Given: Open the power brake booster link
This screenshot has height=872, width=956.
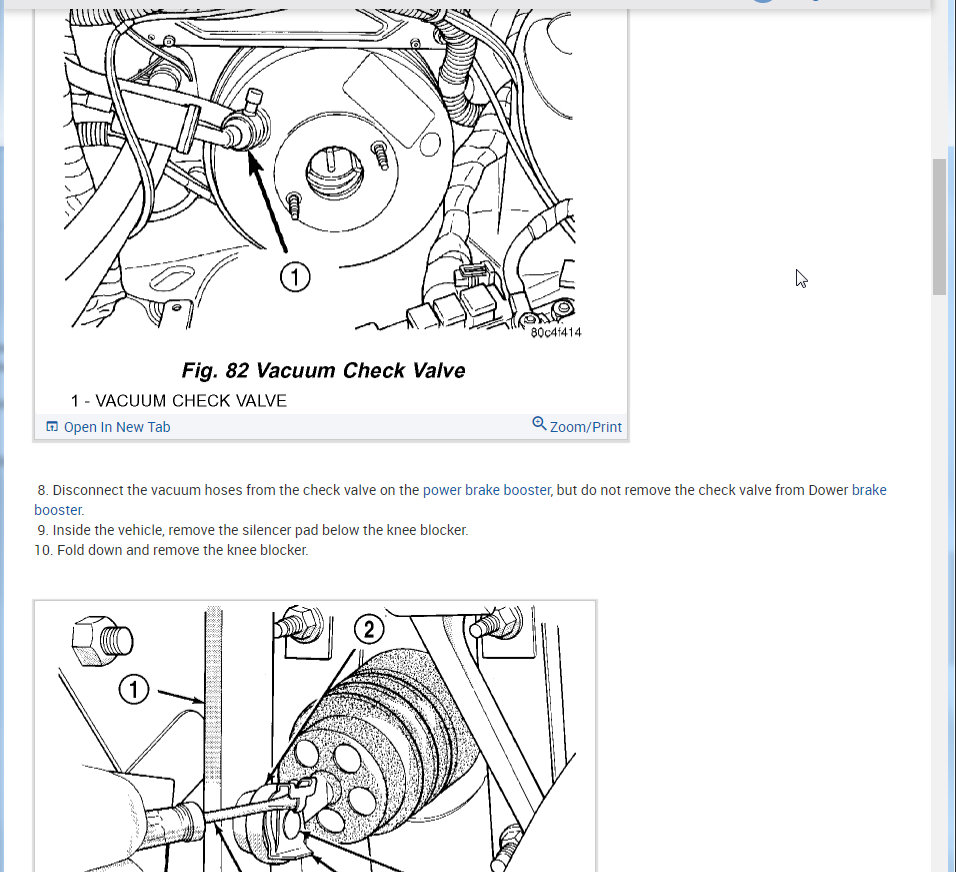Looking at the screenshot, I should [487, 490].
